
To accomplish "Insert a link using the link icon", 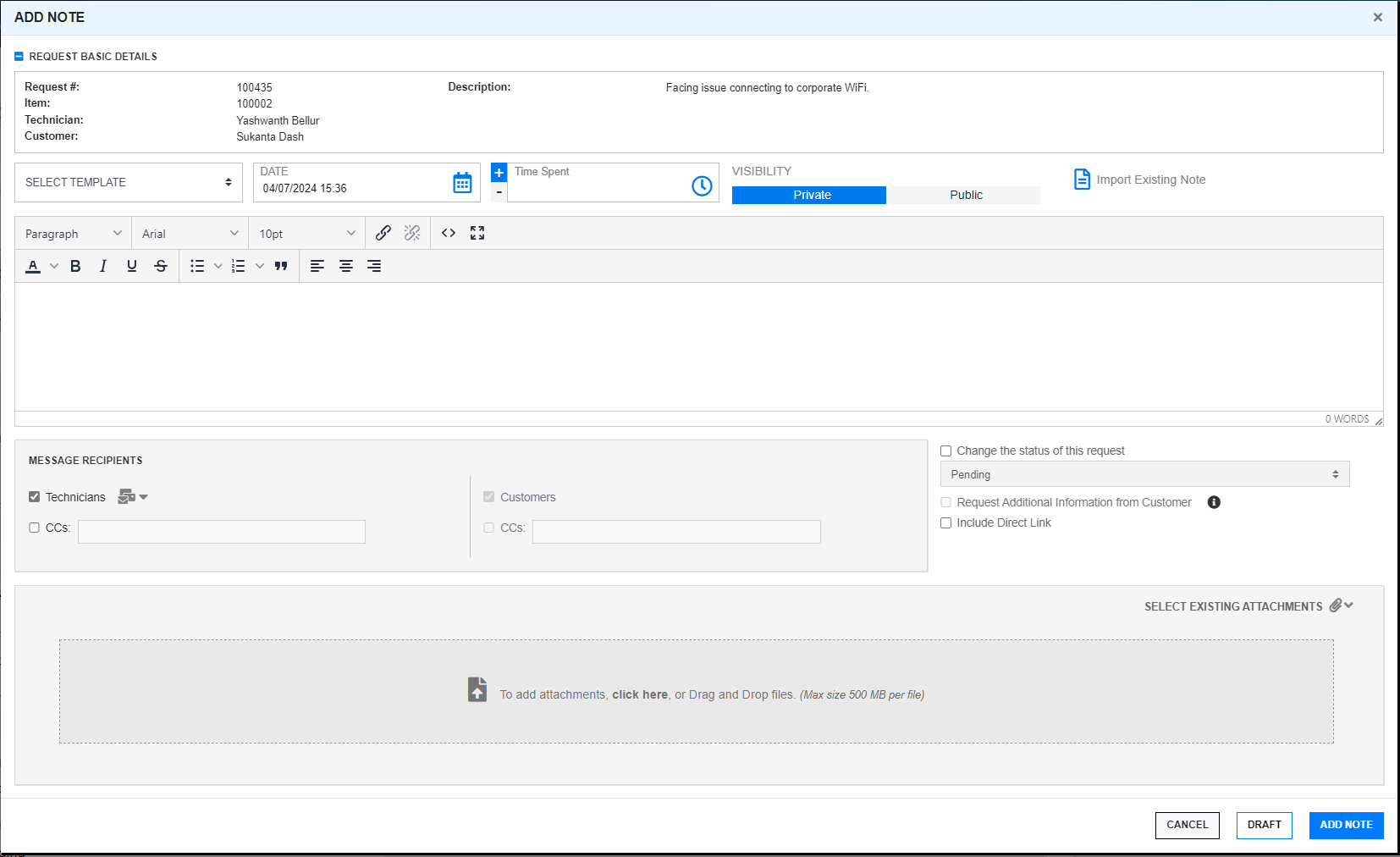I will click(383, 233).
